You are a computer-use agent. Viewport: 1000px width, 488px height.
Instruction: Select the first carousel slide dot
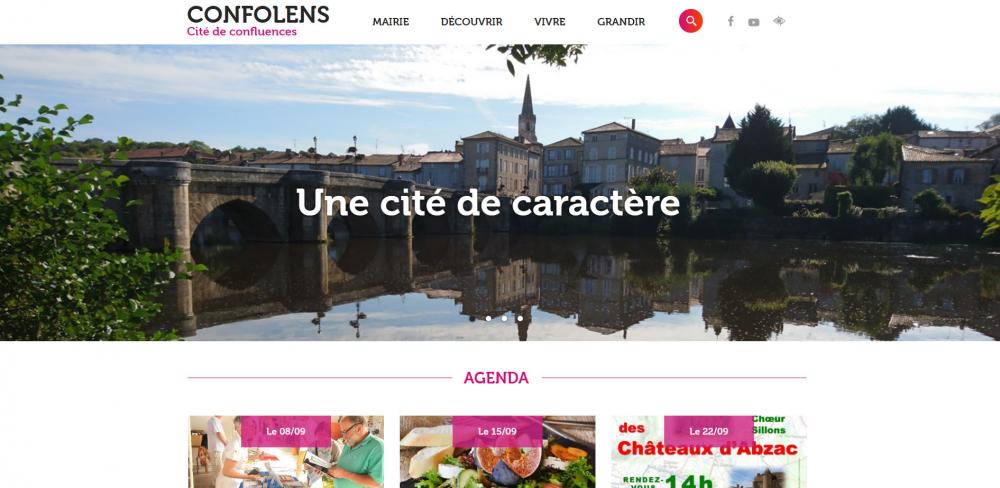[x=489, y=318]
